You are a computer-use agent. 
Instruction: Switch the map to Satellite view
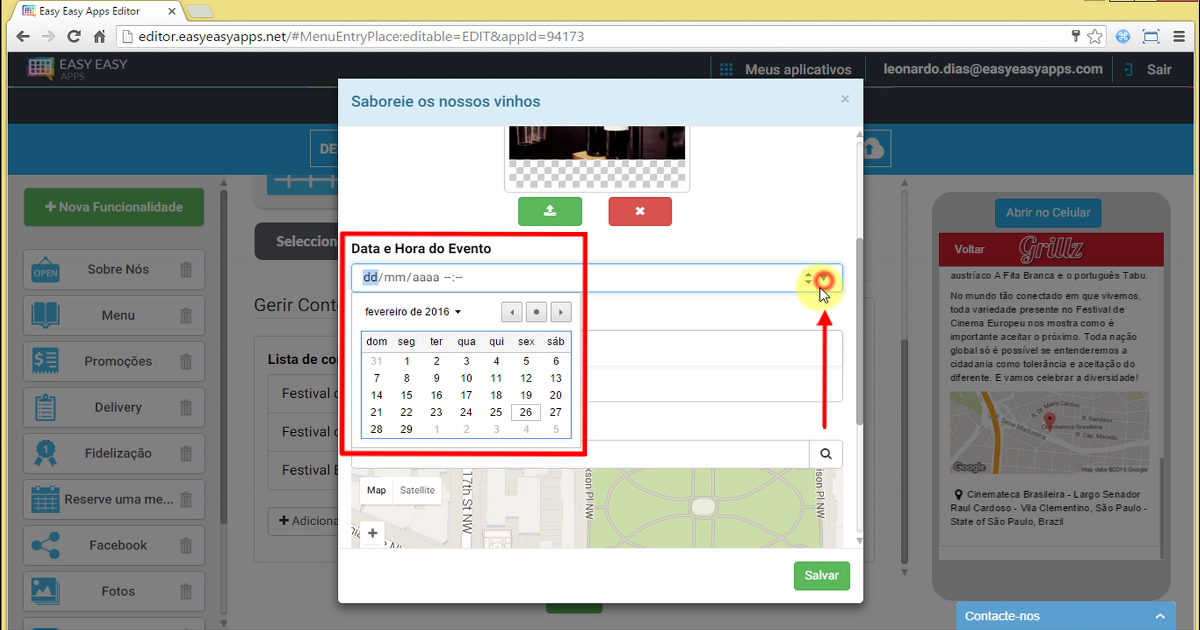click(417, 490)
